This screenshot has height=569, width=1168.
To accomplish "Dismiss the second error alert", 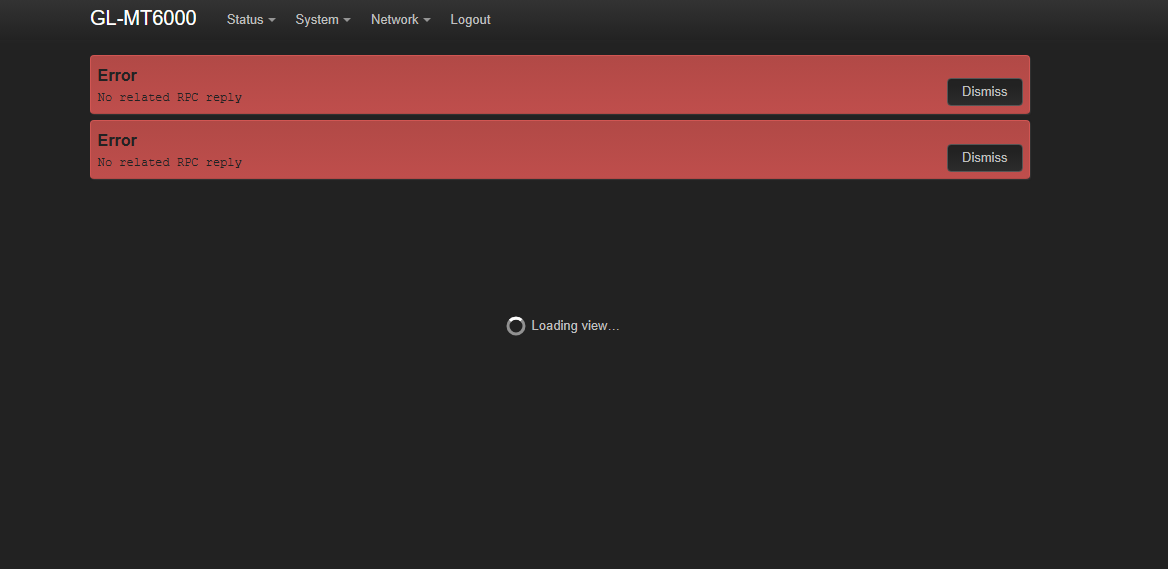I will point(984,158).
